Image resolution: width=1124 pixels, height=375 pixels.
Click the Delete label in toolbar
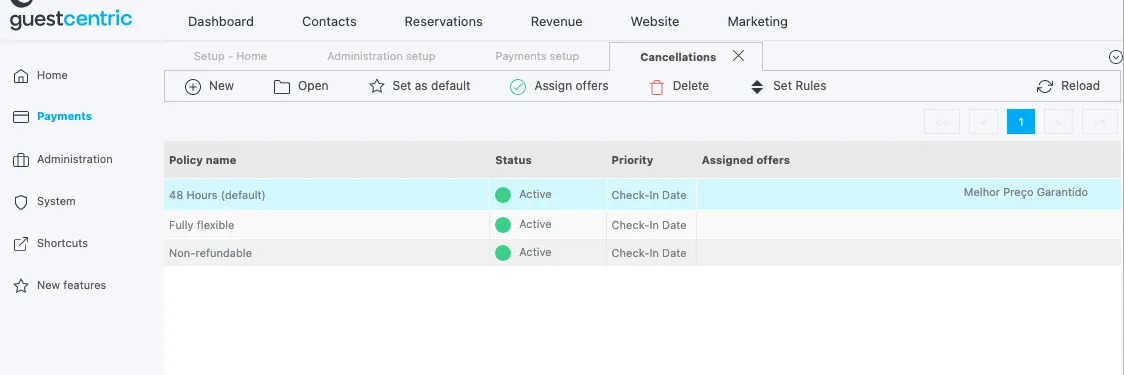click(x=690, y=86)
